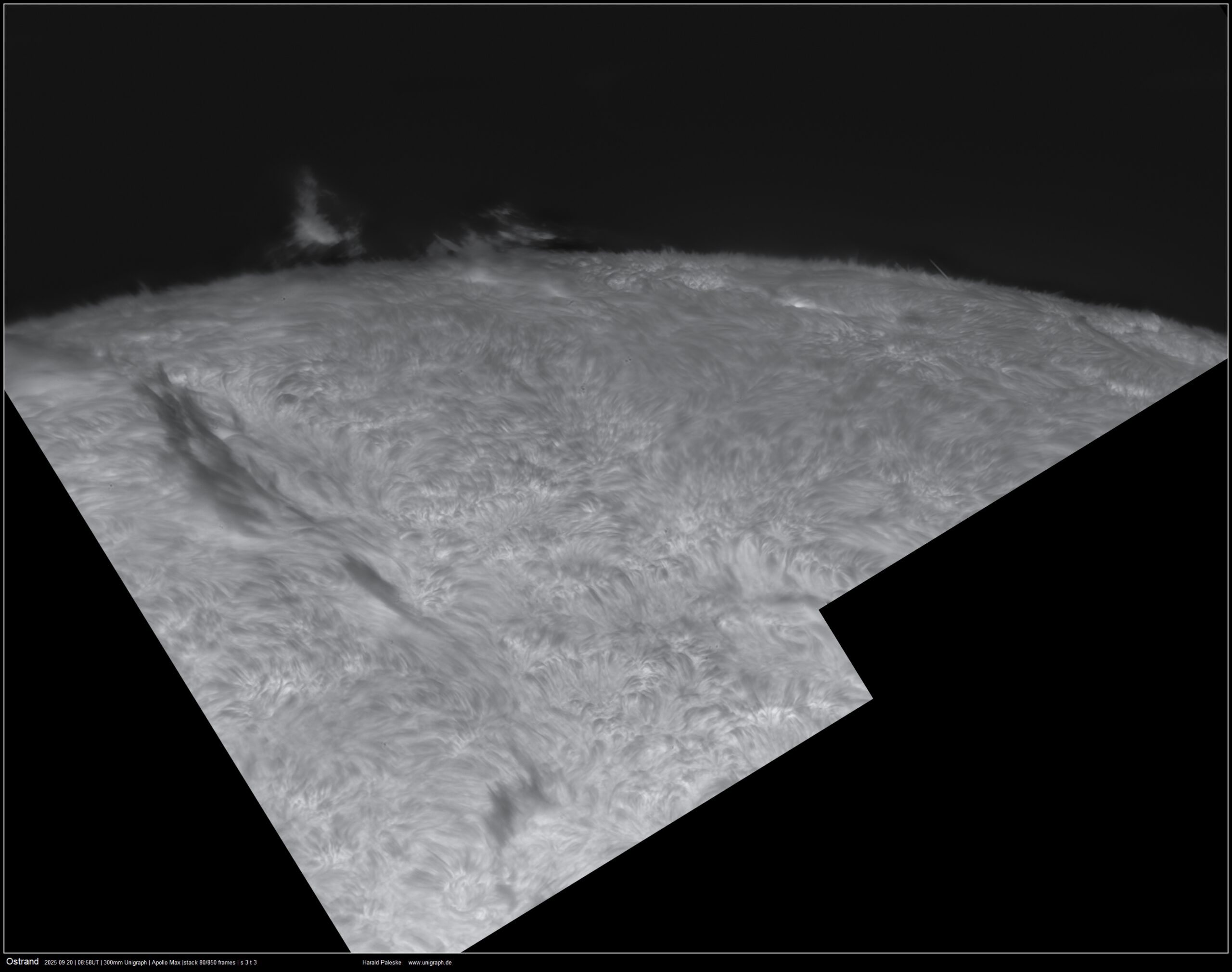This screenshot has height=972, width=1232.
Task: Click the Harald Paleske author name
Action: coord(381,962)
